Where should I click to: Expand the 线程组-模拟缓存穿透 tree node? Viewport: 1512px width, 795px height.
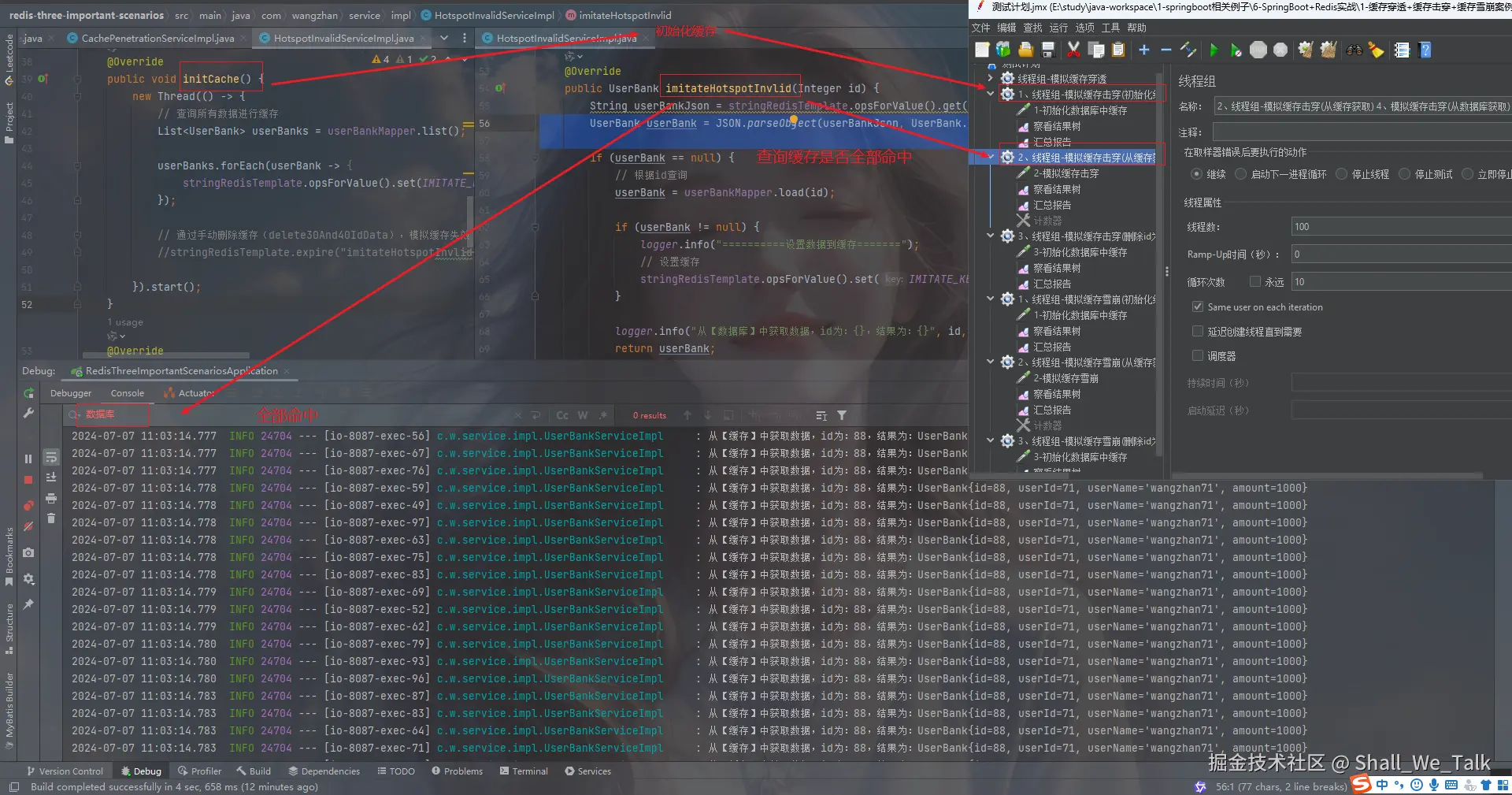point(991,78)
